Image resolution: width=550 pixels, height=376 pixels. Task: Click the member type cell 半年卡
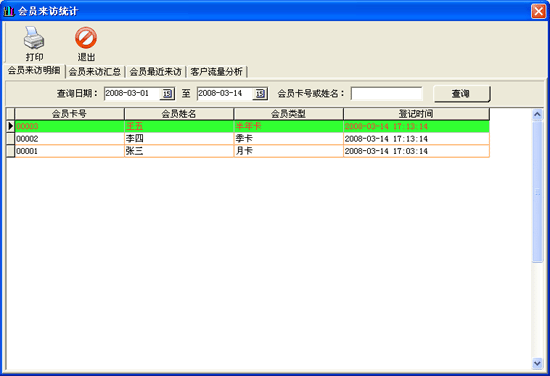point(288,126)
